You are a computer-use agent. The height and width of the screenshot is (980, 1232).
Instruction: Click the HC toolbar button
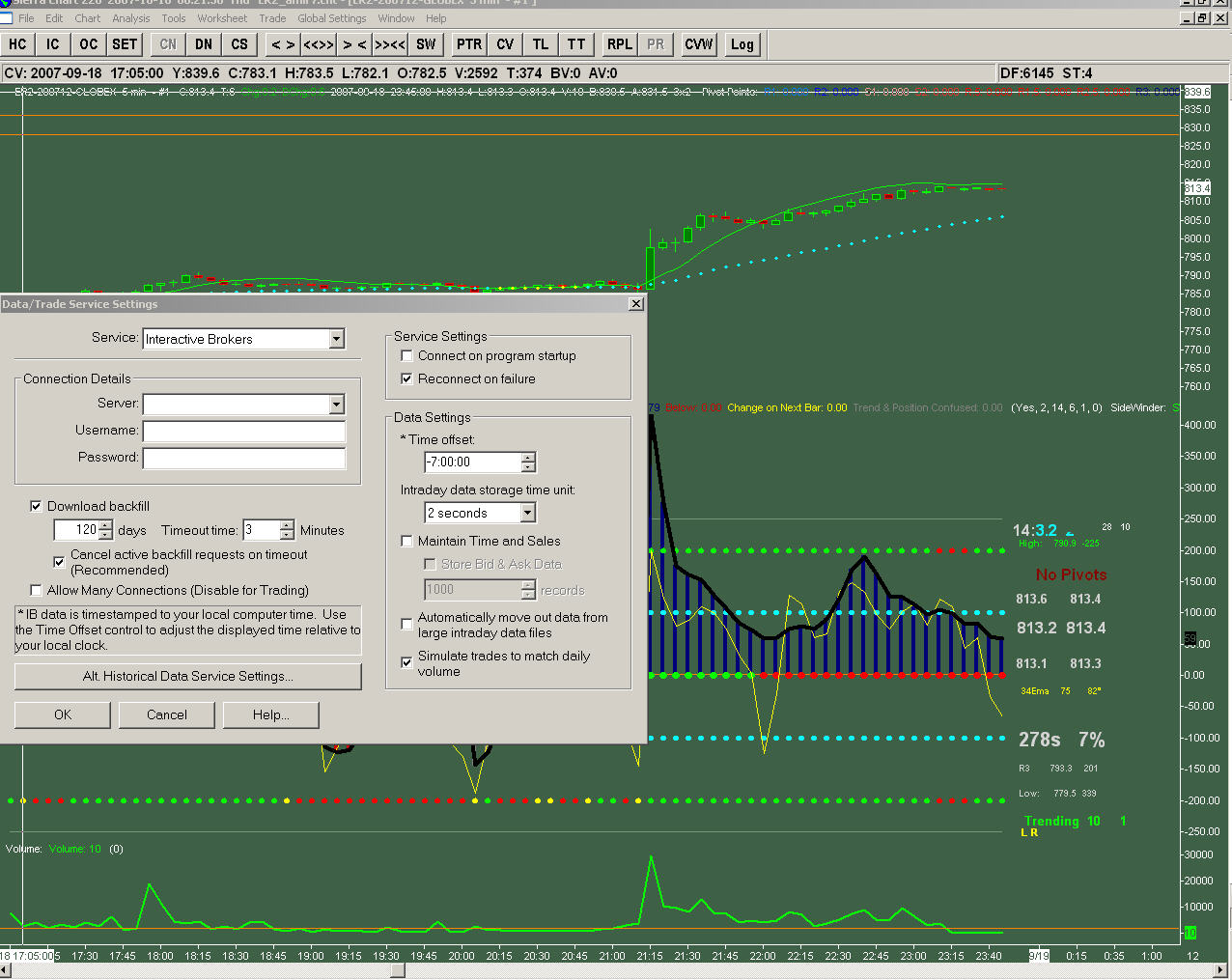click(x=17, y=44)
